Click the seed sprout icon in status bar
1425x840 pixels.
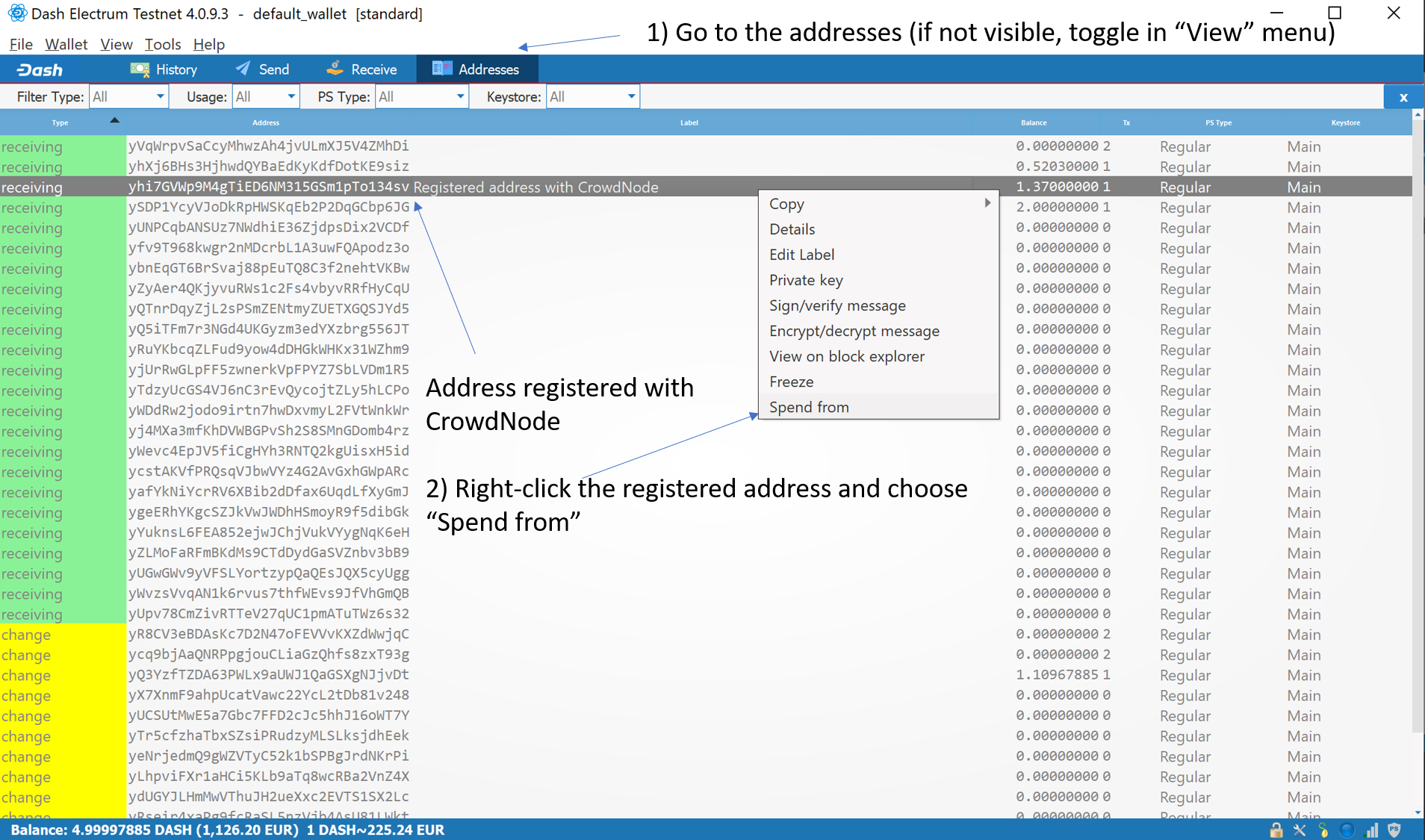pyautogui.click(x=1323, y=830)
